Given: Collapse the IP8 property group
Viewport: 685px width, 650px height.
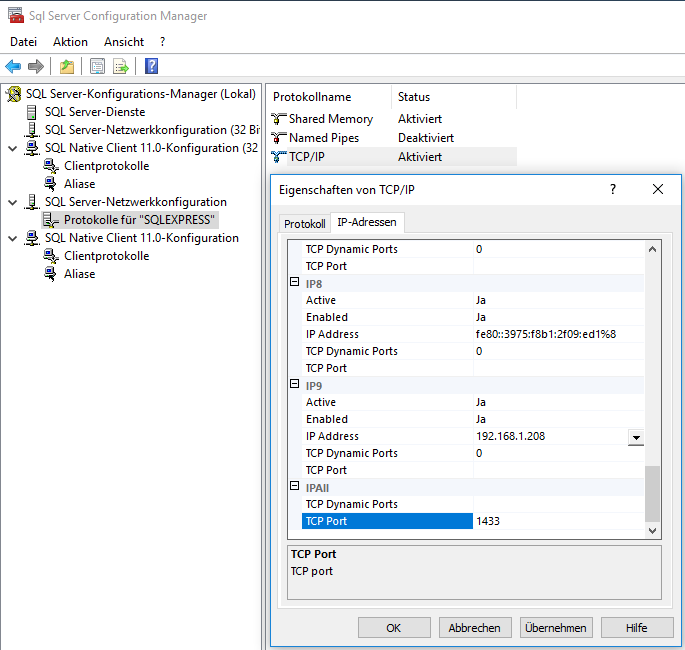Looking at the screenshot, I should 295,283.
